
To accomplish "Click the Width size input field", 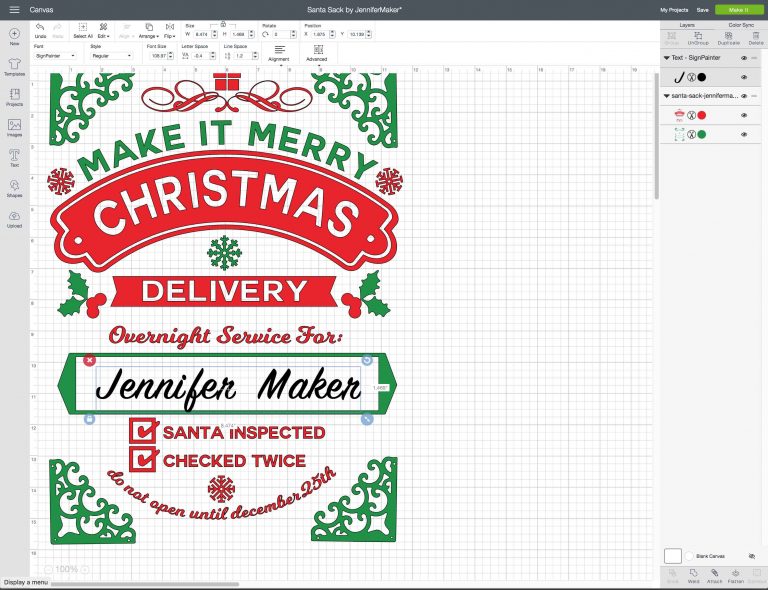I will pyautogui.click(x=202, y=34).
